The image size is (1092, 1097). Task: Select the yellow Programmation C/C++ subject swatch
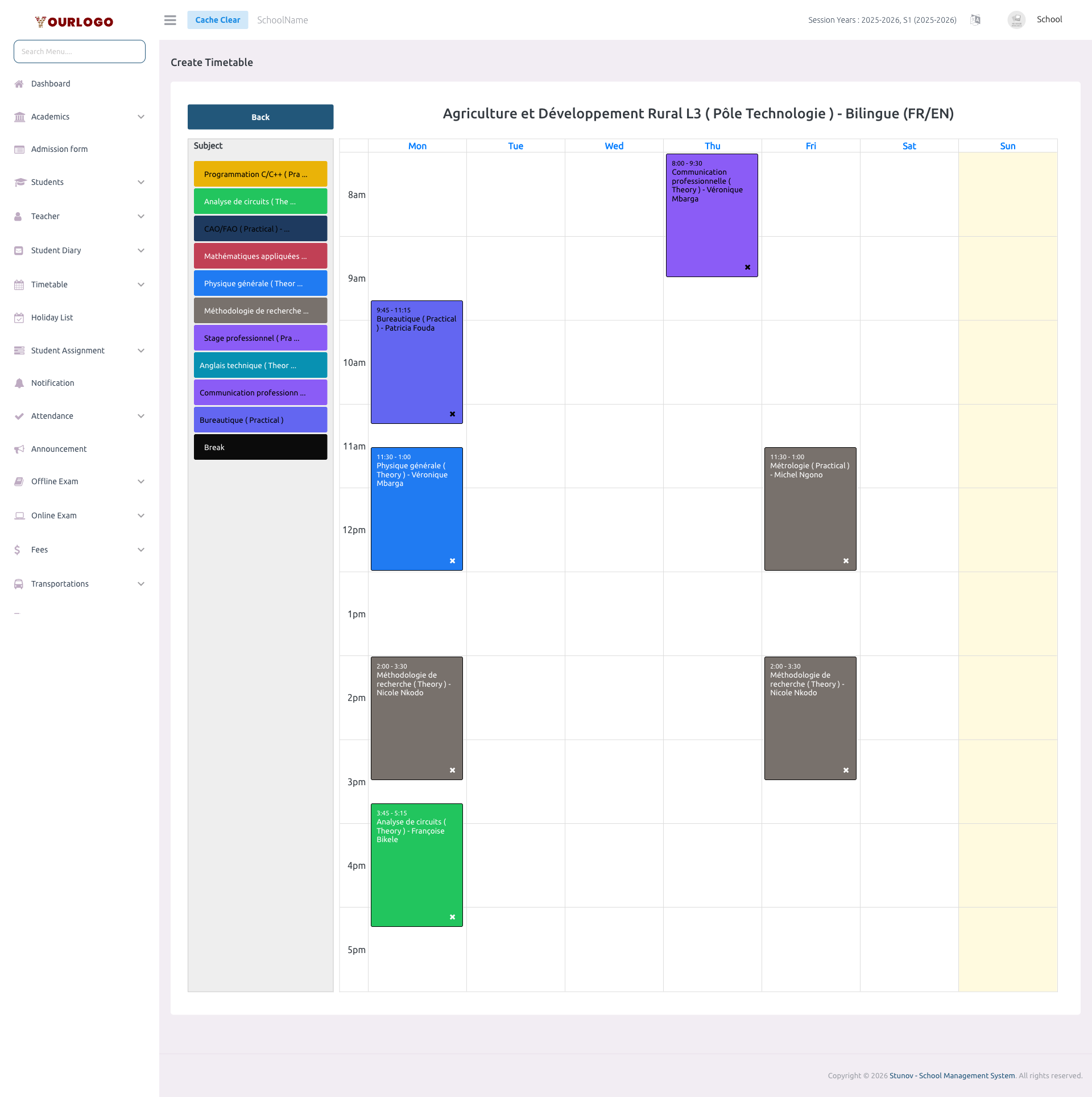260,174
